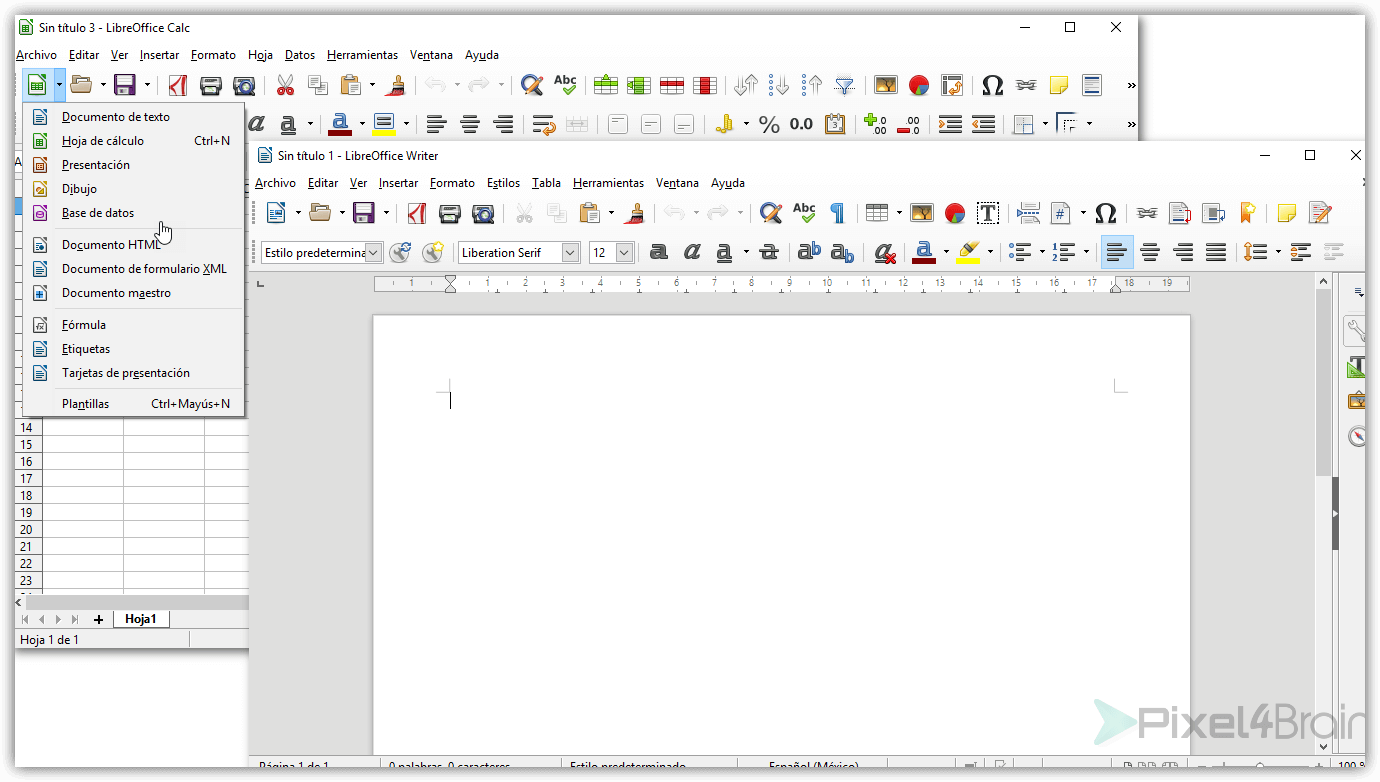Open Find & Replace in Calc toolbar

click(532, 86)
